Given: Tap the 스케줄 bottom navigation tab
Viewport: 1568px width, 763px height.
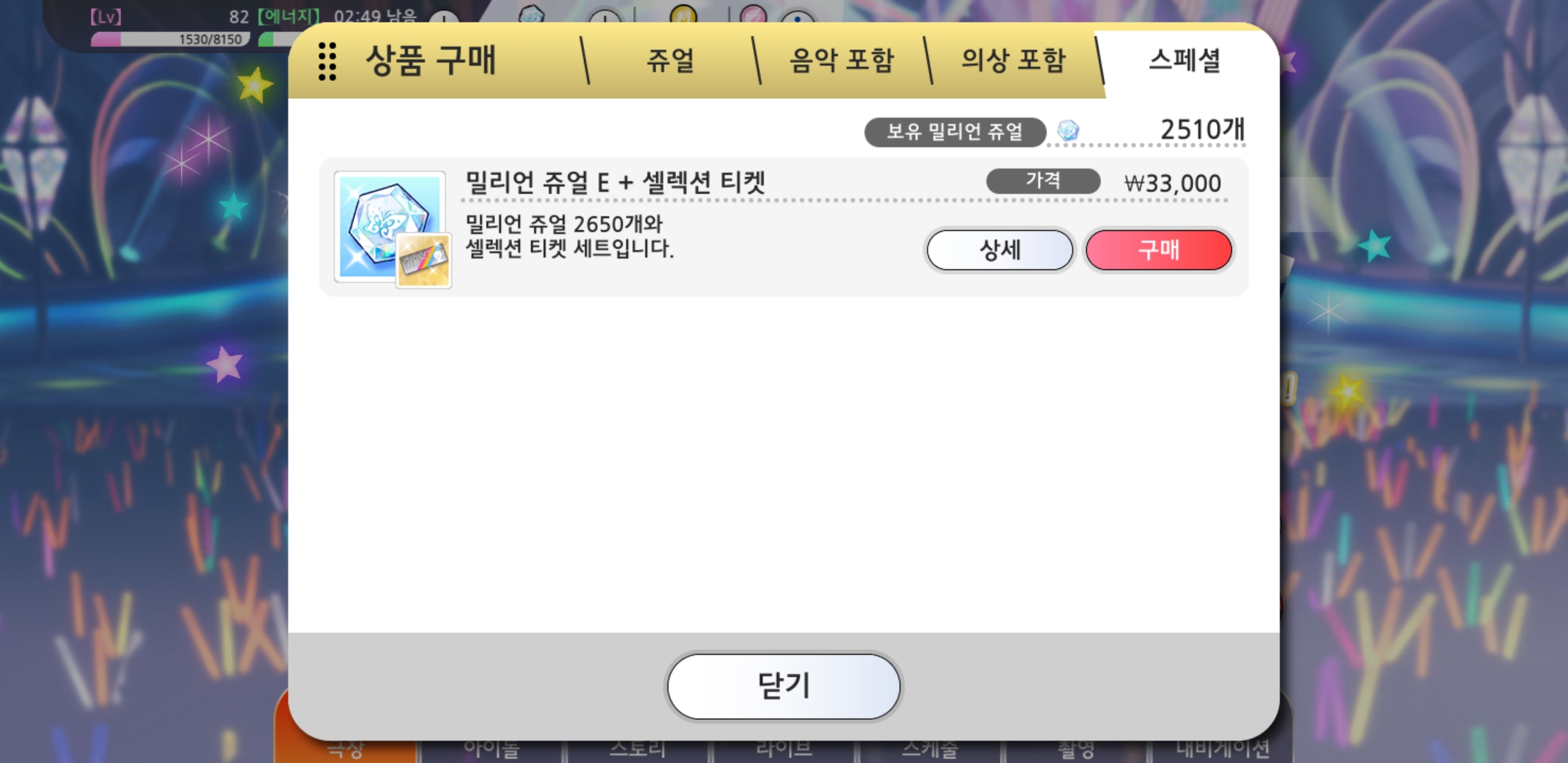Looking at the screenshot, I should click(930, 749).
